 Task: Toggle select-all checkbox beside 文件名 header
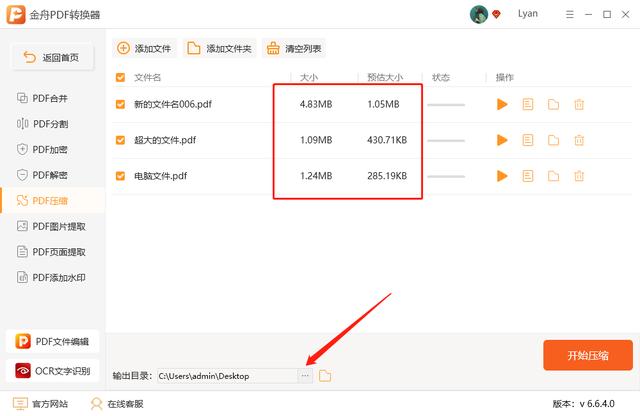tap(120, 77)
